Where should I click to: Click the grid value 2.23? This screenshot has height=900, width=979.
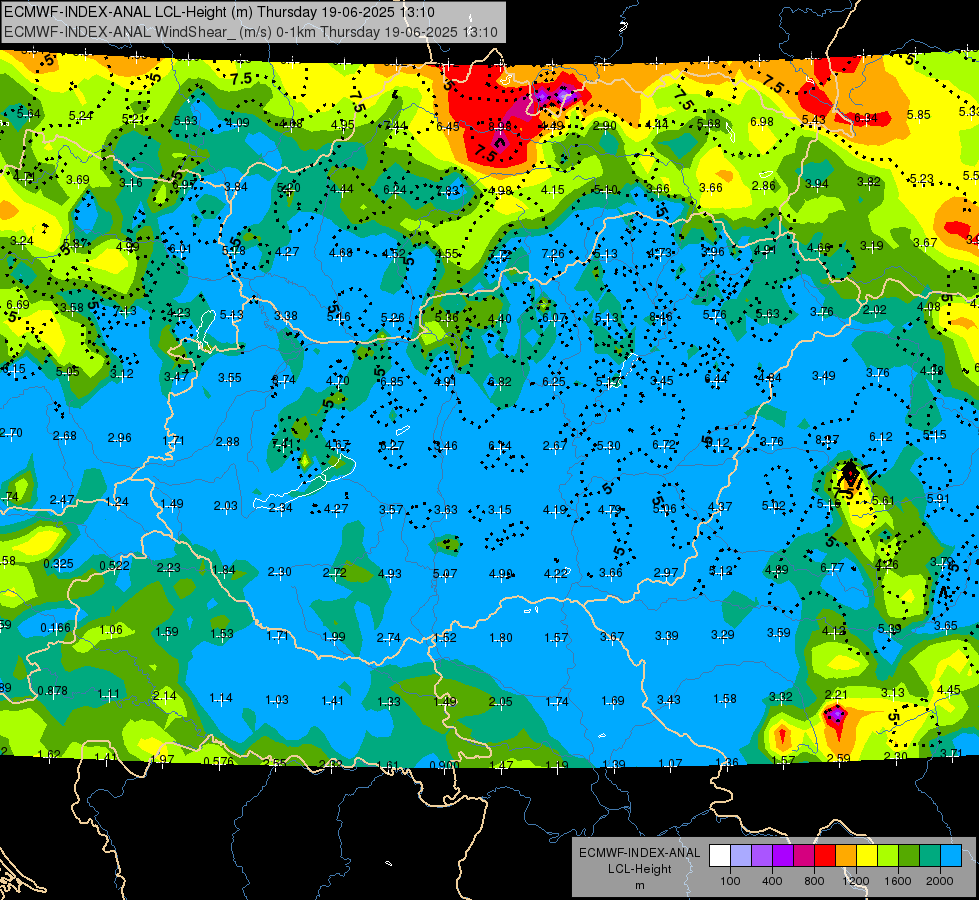click(x=169, y=568)
